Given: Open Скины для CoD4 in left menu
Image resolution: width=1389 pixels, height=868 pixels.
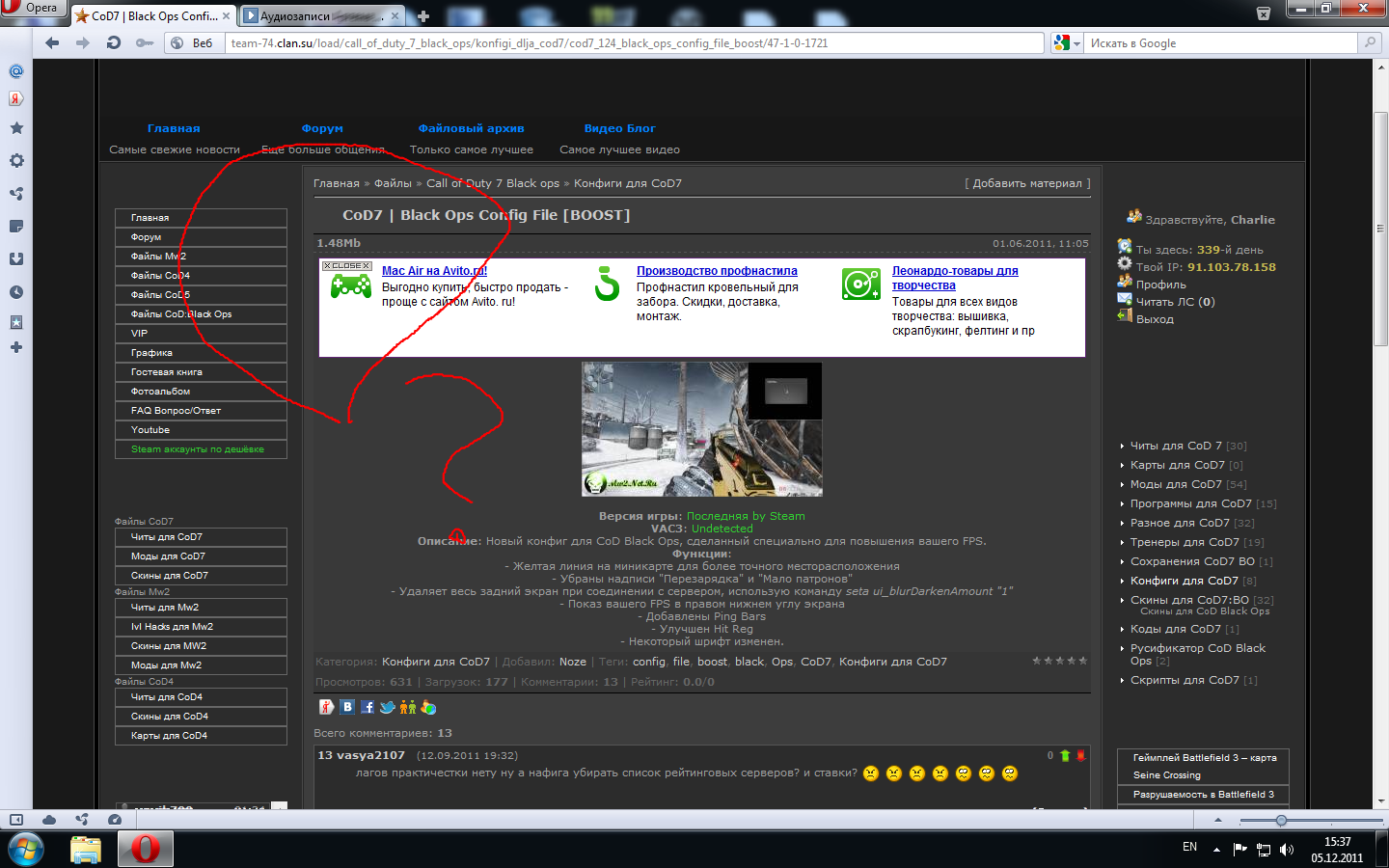Looking at the screenshot, I should pyautogui.click(x=201, y=717).
